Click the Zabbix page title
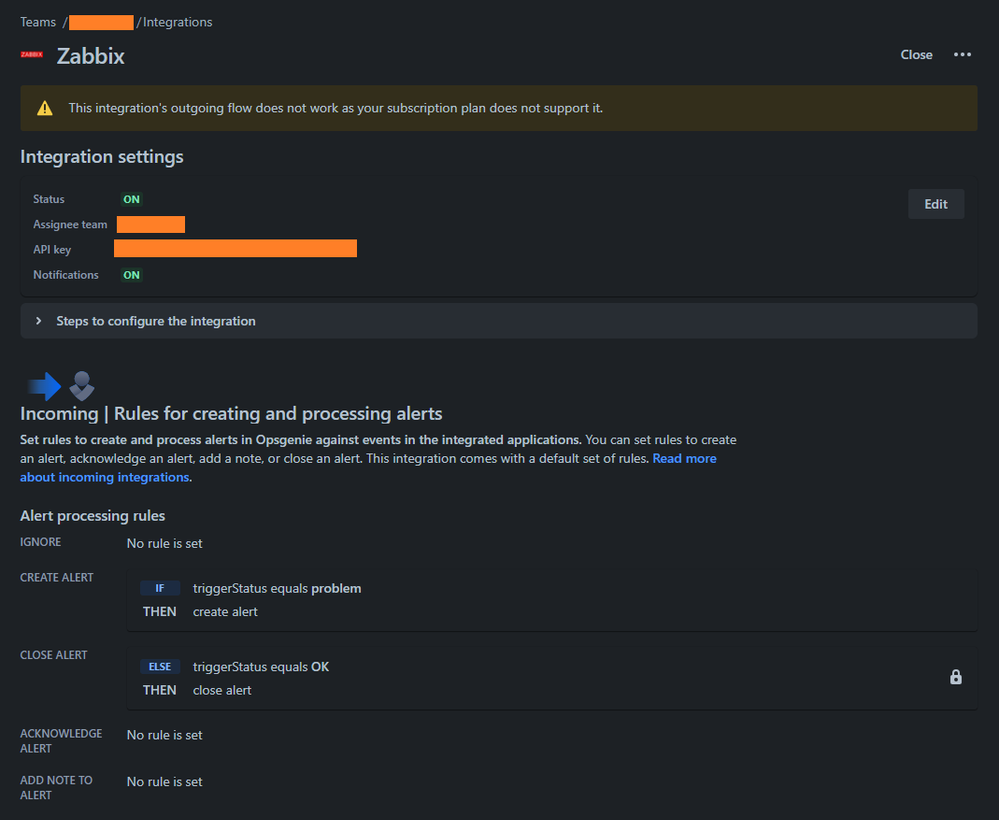This screenshot has height=820, width=999. [x=90, y=56]
